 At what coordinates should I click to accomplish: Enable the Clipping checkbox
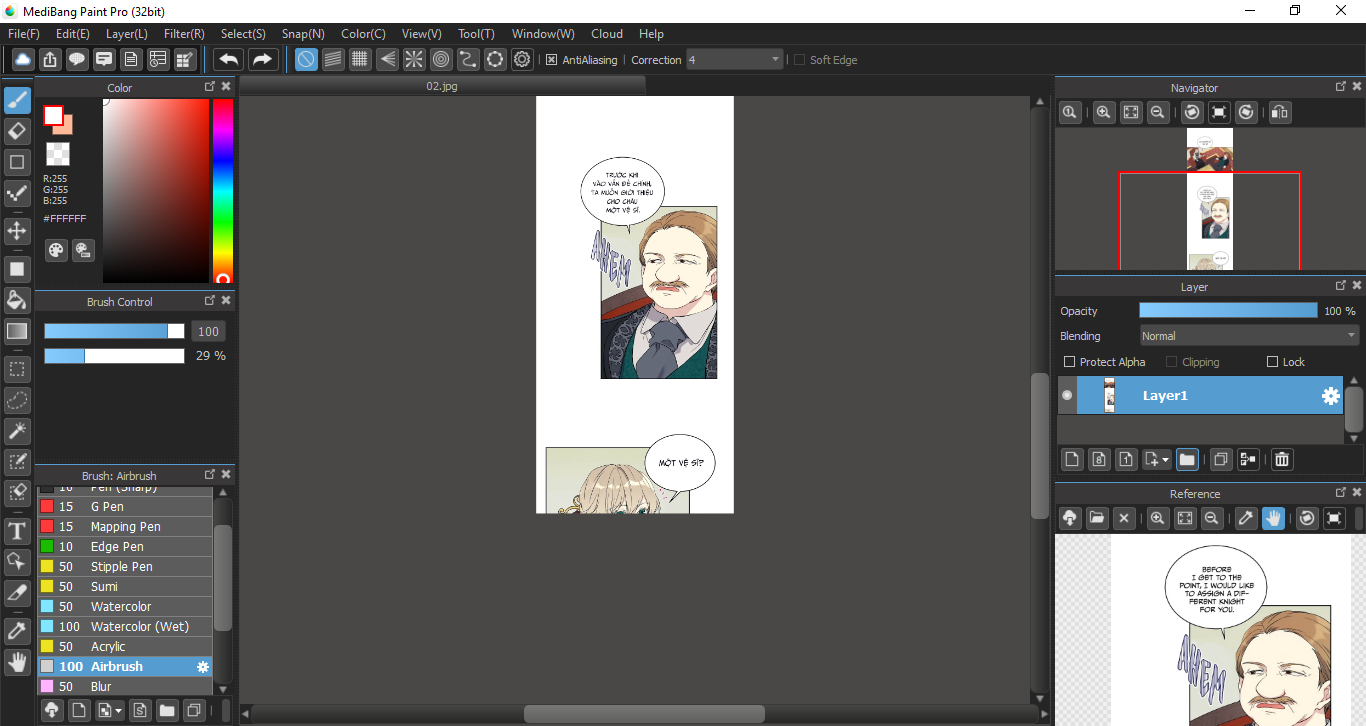(x=1171, y=362)
